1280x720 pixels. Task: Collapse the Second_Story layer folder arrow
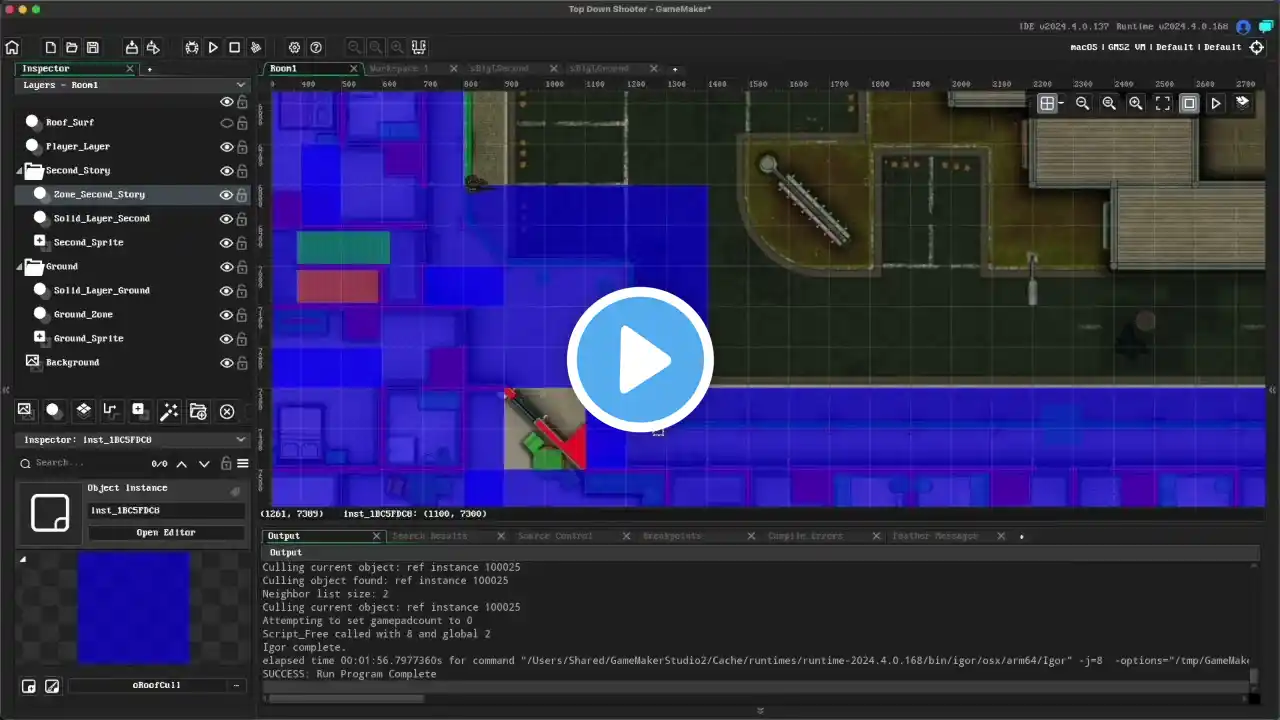20,171
